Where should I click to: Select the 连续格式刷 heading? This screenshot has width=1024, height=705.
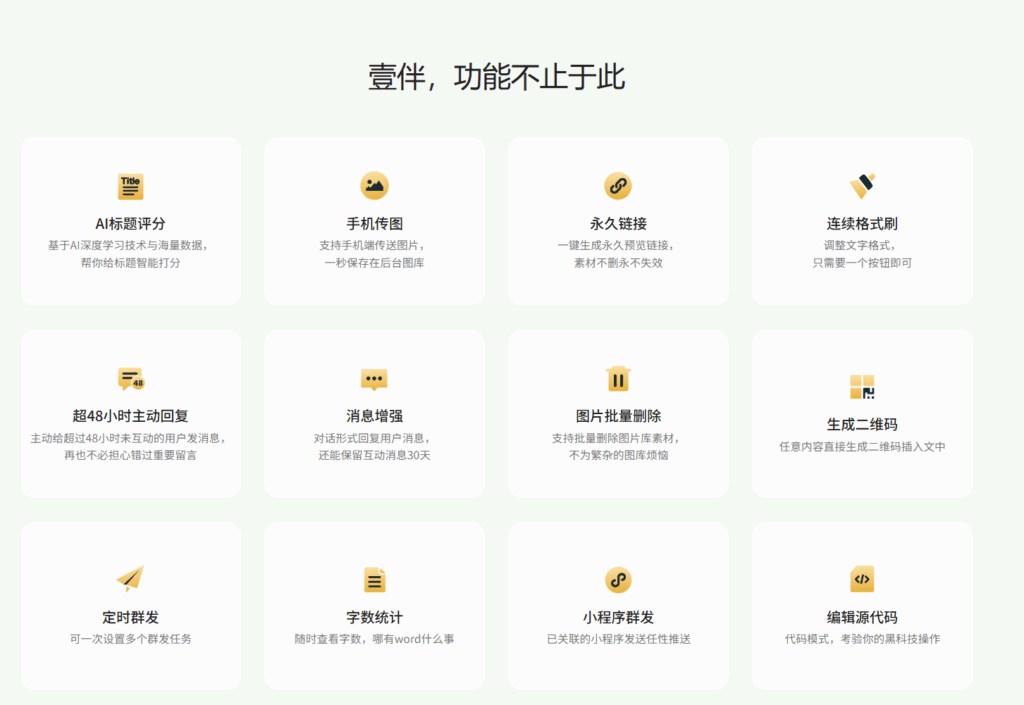pos(862,224)
